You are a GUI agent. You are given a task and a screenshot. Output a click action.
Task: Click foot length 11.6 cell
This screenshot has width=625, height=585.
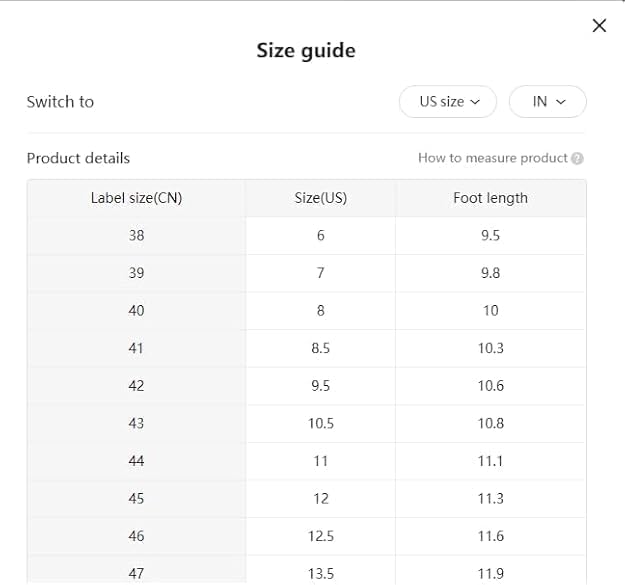(490, 536)
